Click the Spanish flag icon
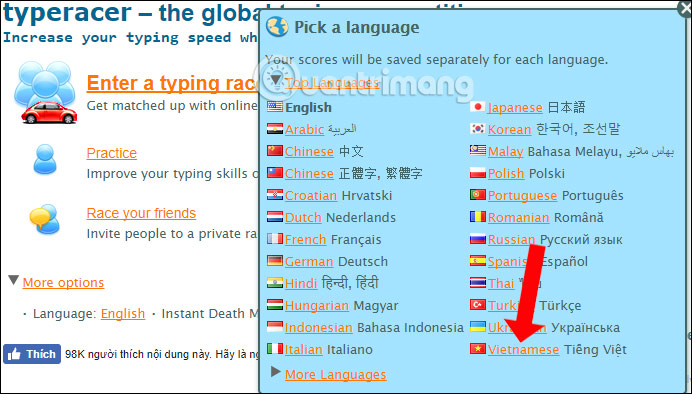 coord(478,261)
